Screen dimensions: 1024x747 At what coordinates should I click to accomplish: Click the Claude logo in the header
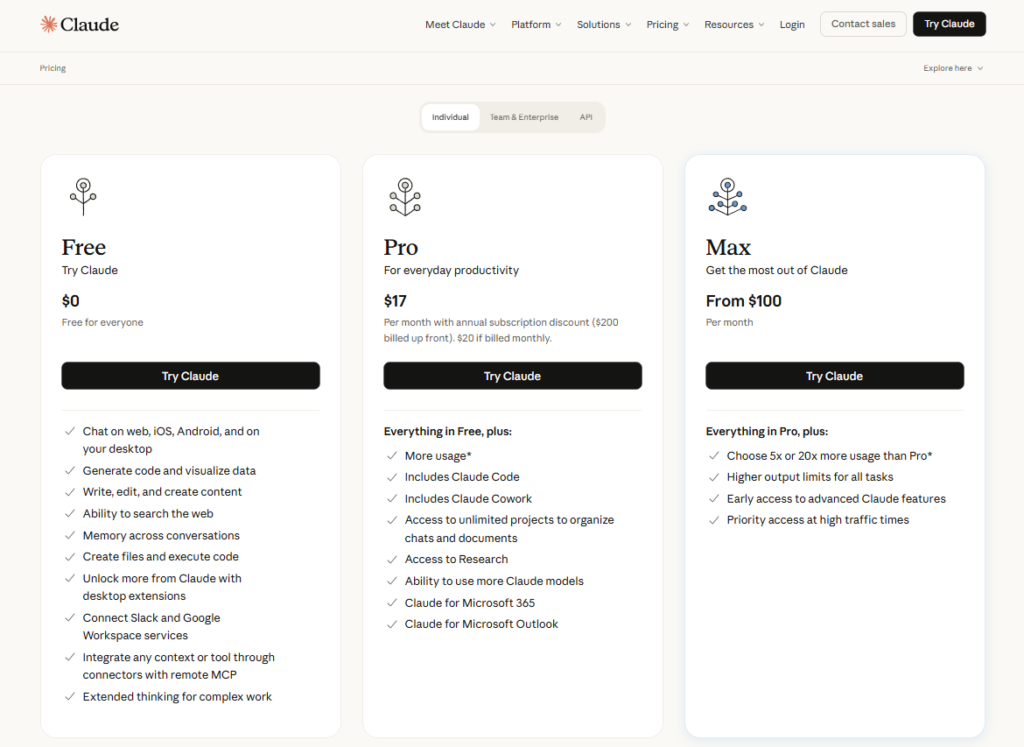(x=80, y=25)
